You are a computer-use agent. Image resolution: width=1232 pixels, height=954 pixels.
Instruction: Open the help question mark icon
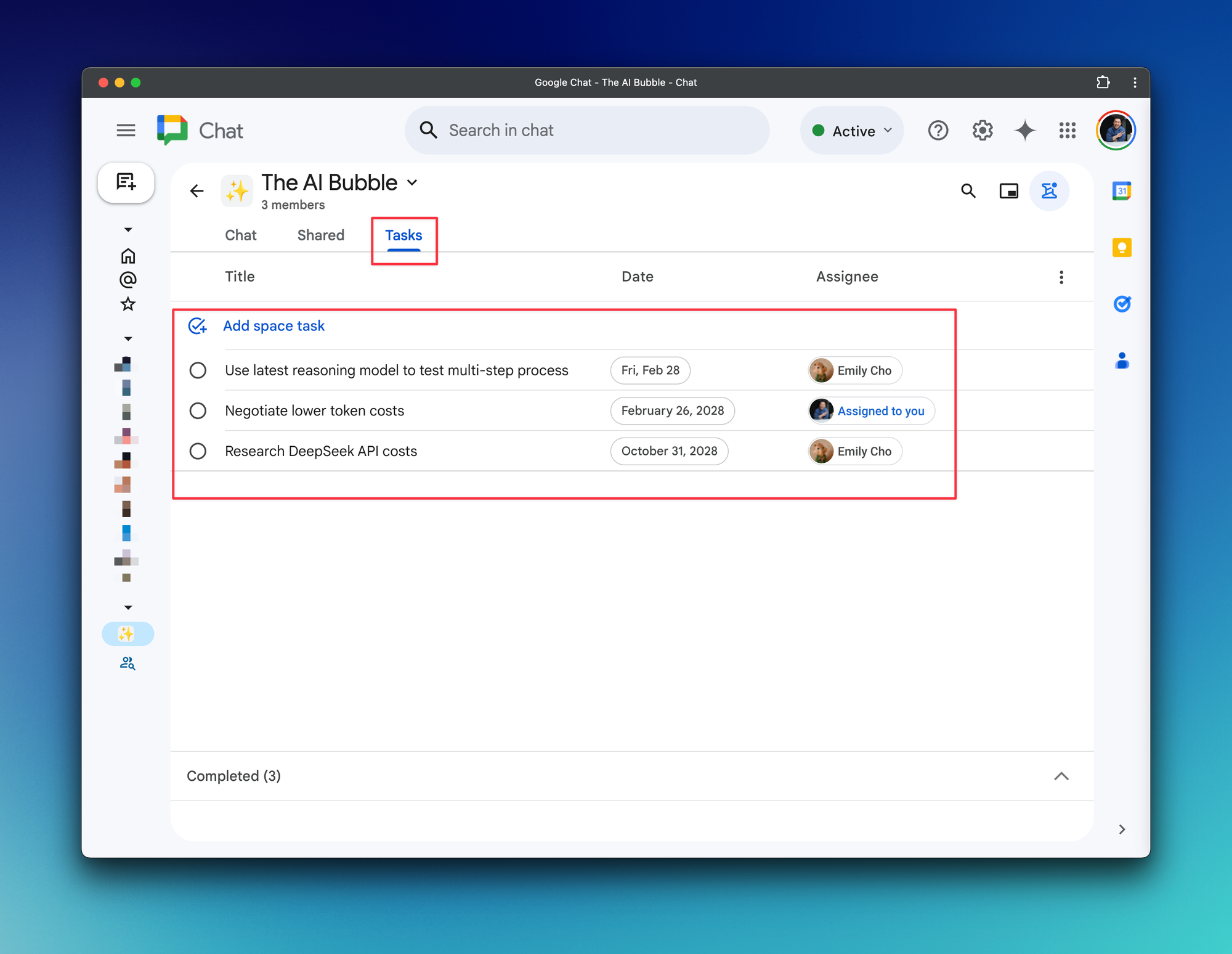coord(938,131)
